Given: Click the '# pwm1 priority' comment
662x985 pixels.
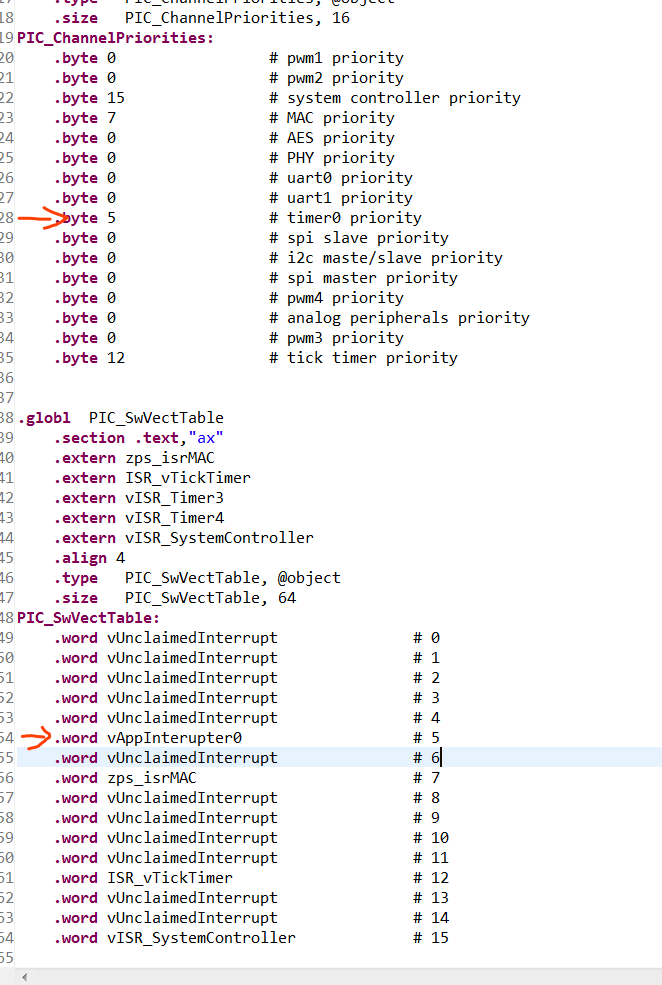Looking at the screenshot, I should pos(337,58).
